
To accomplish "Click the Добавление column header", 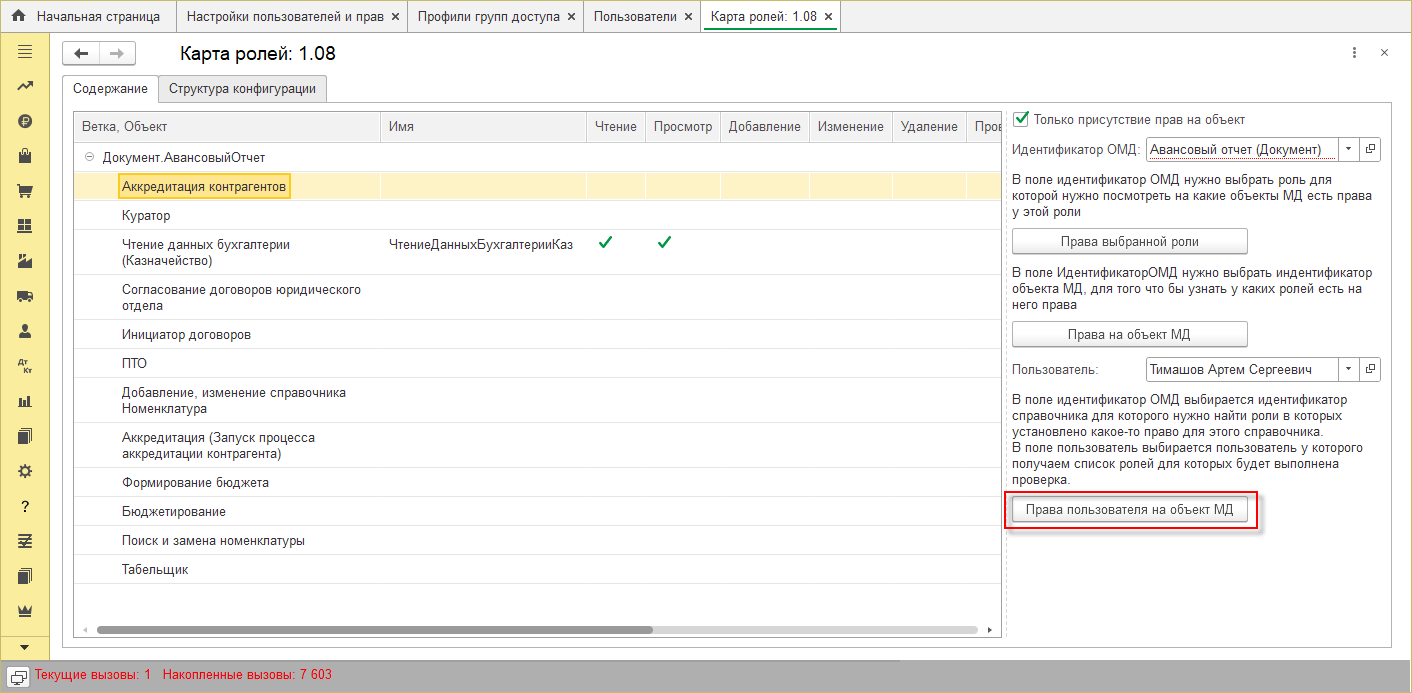I will click(764, 126).
